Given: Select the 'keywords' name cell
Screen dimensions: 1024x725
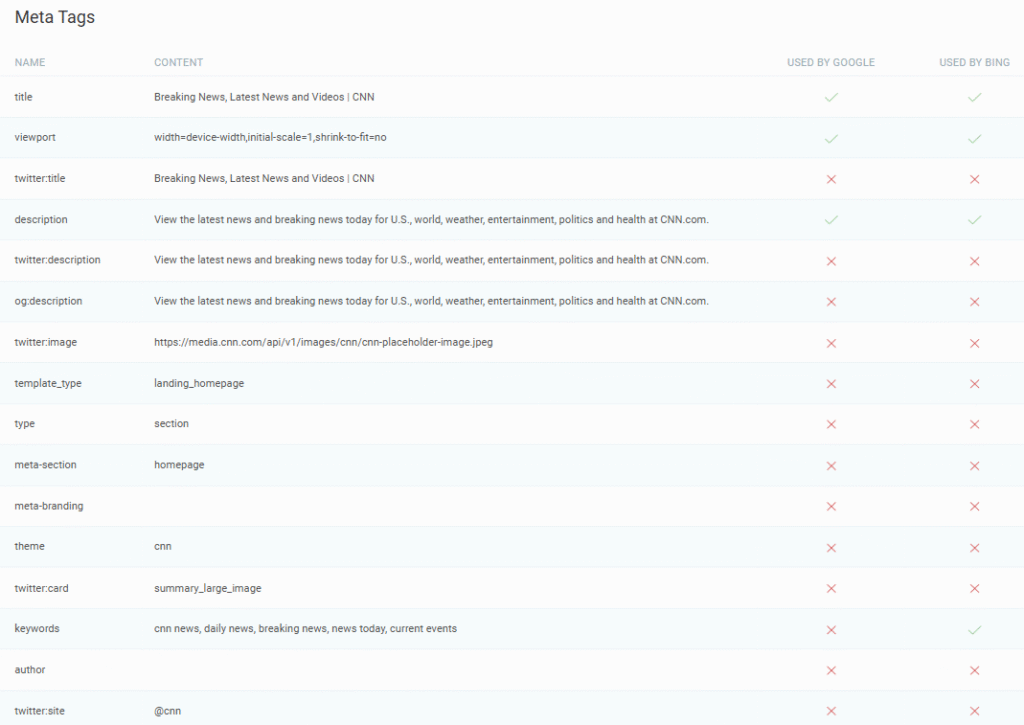Looking at the screenshot, I should point(37,628).
